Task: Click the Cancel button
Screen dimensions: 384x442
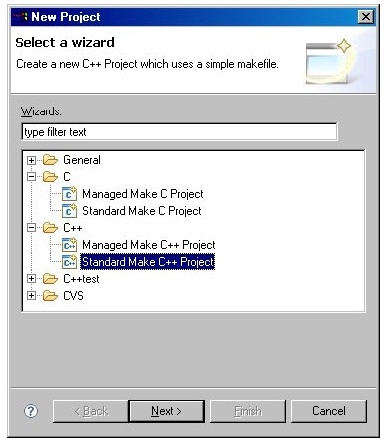Action: 329,411
